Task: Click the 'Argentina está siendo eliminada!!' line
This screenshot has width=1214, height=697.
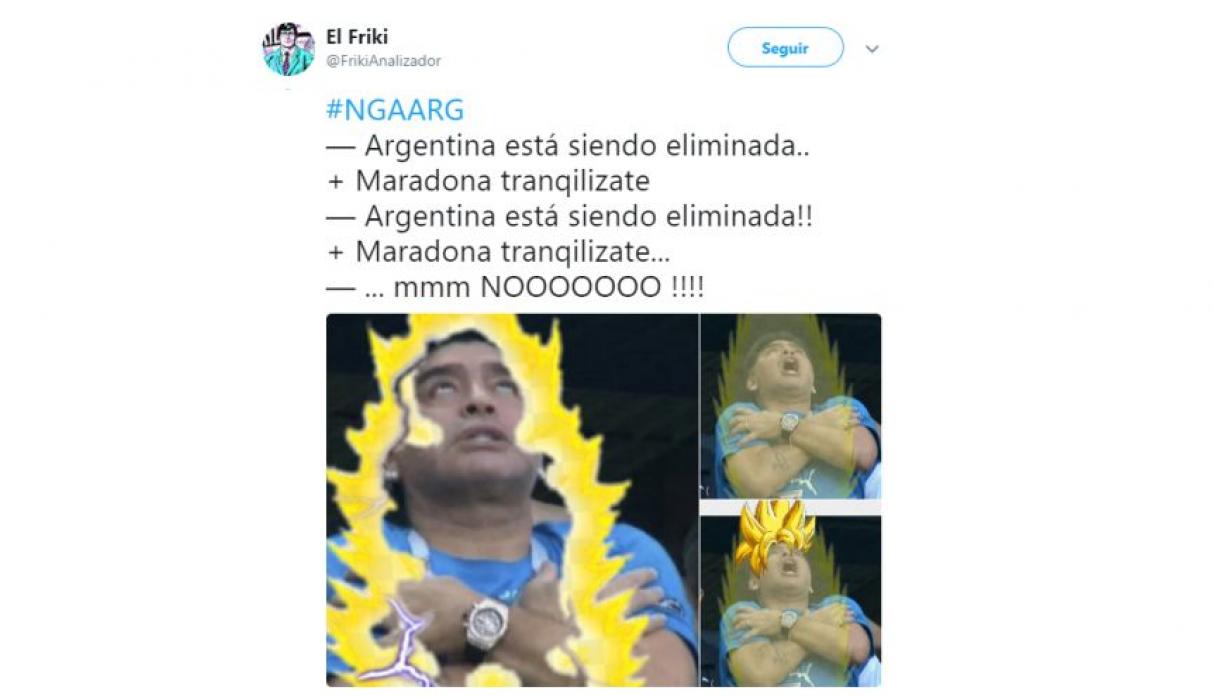Action: (x=569, y=217)
